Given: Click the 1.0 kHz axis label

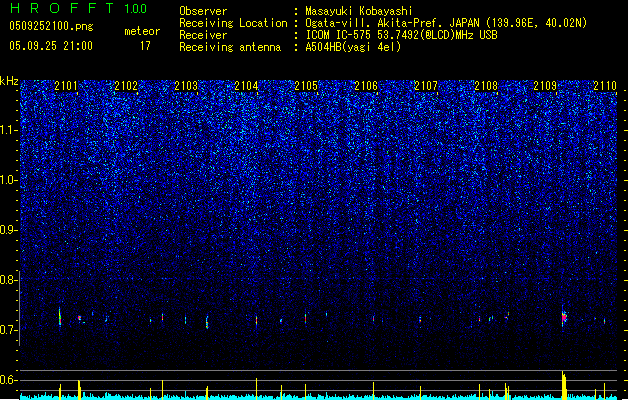Looking at the screenshot, I should (8, 181).
